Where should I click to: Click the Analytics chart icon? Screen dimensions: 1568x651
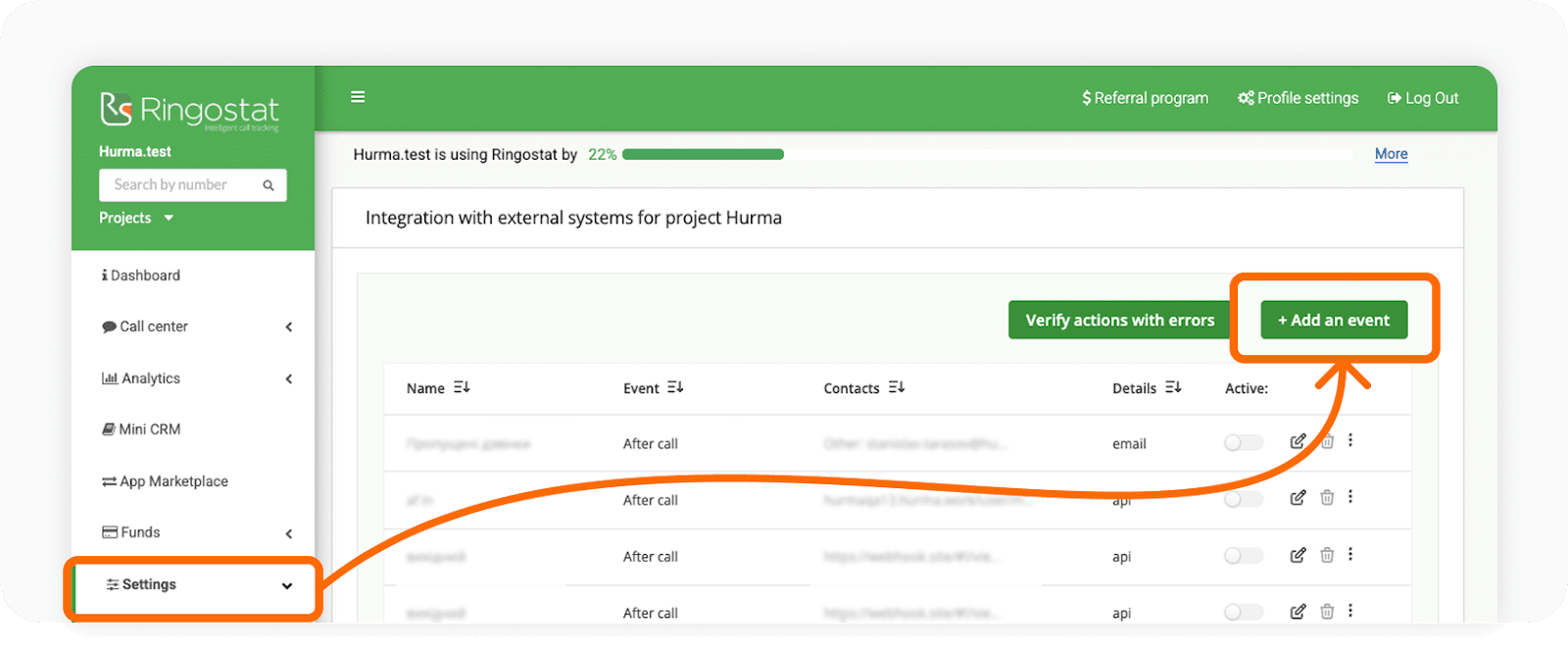coord(110,378)
